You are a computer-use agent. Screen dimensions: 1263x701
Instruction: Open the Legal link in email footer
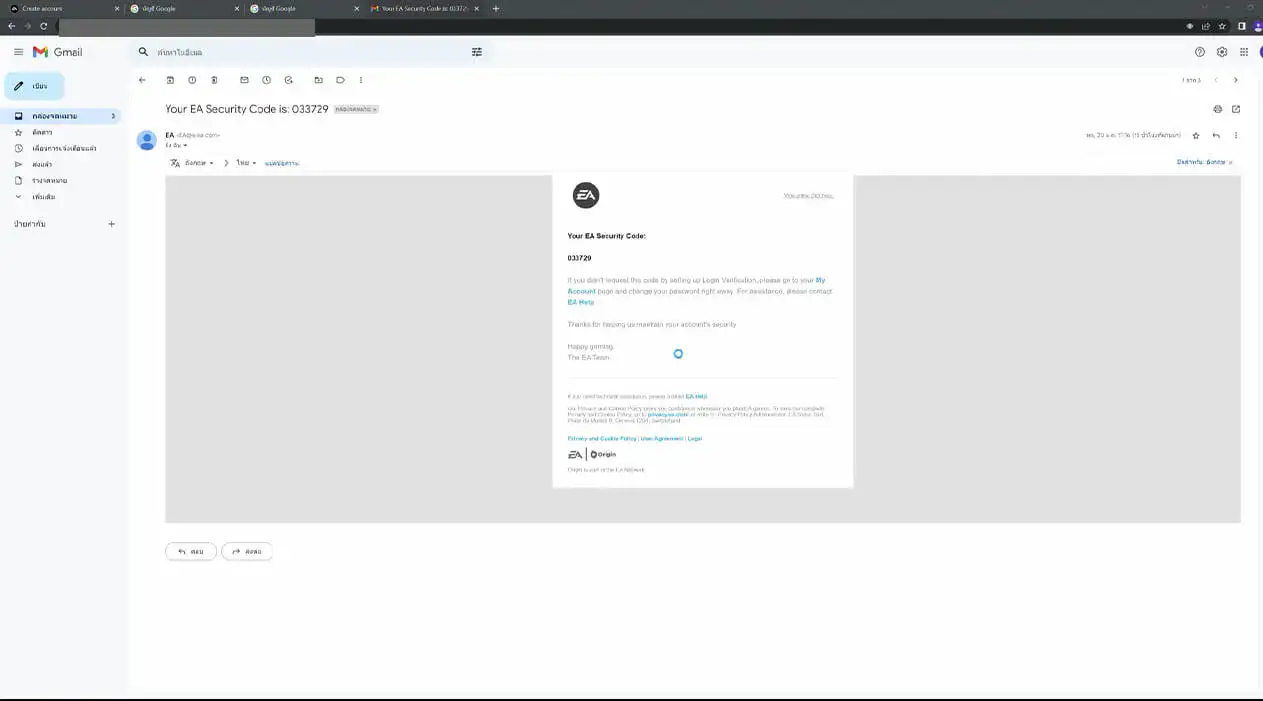pos(694,438)
